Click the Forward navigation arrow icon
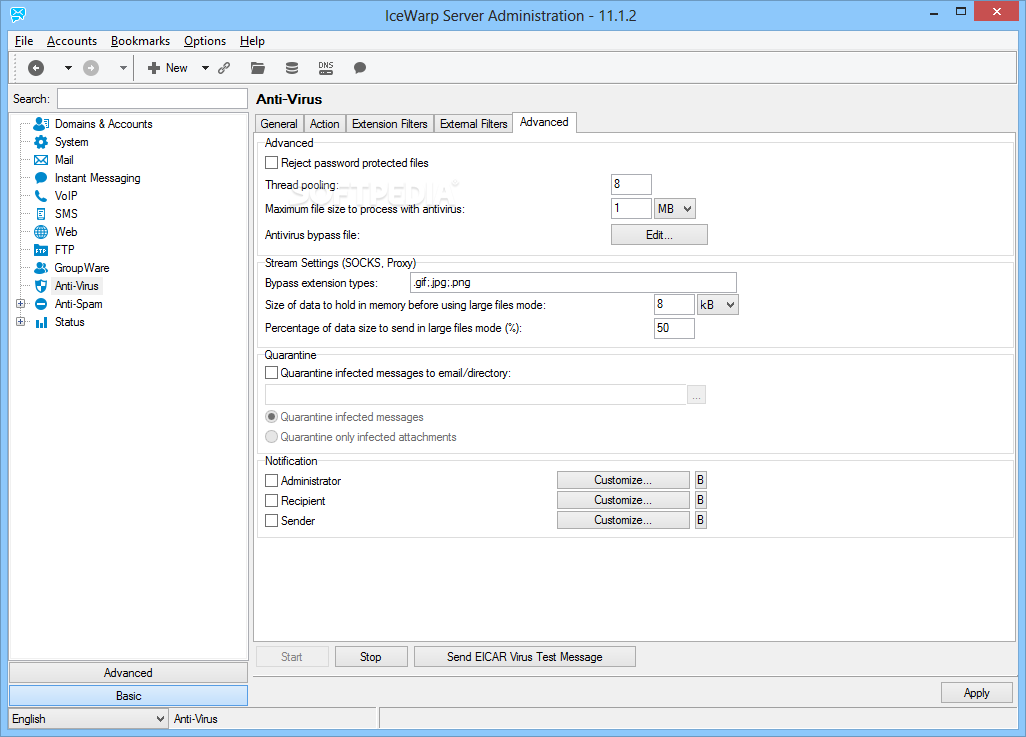The width and height of the screenshot is (1026, 737). [91, 67]
